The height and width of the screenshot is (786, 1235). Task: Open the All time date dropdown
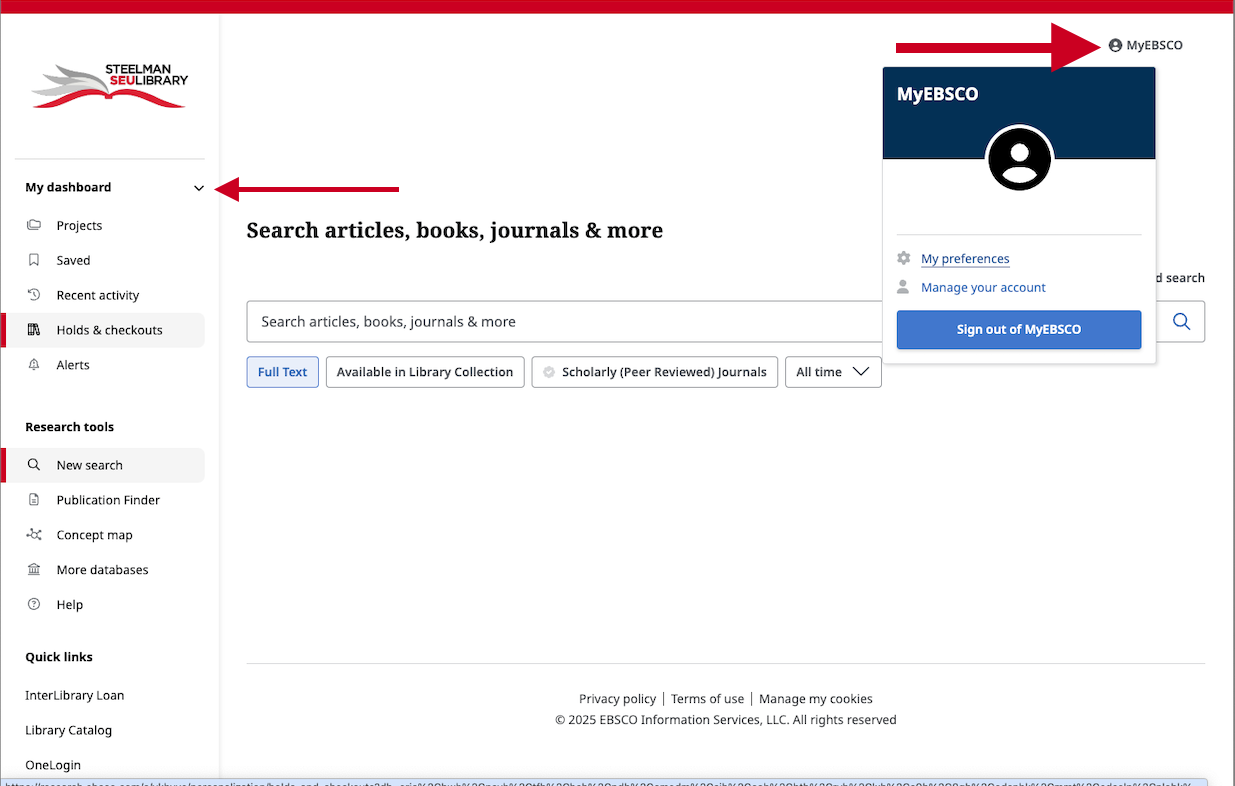[833, 371]
